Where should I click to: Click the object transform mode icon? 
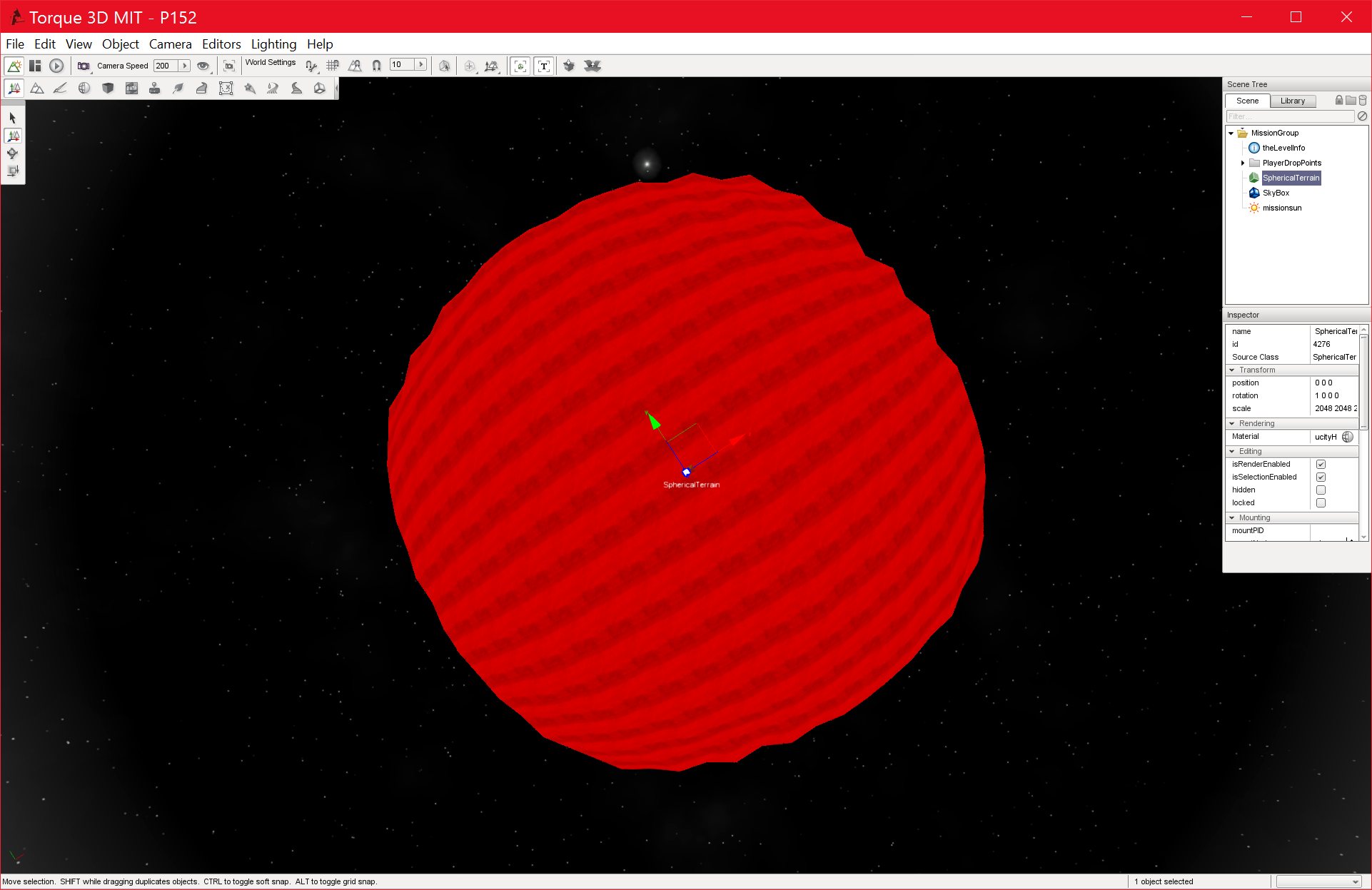(x=491, y=66)
